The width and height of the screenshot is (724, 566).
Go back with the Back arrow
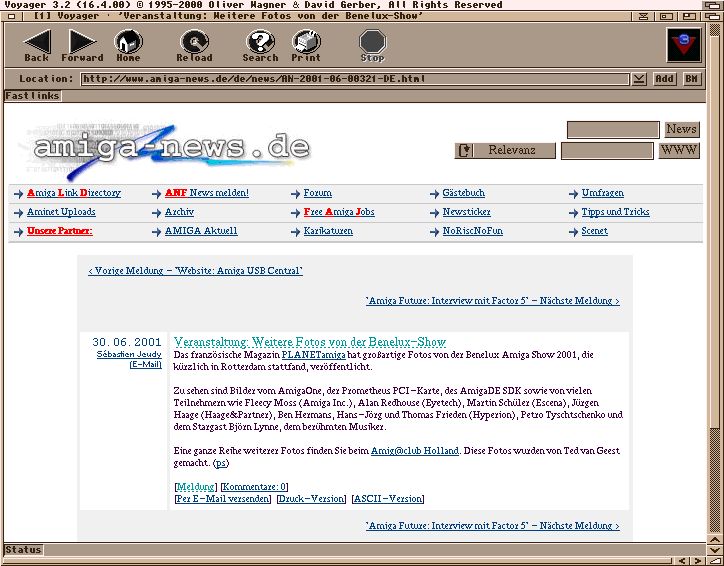[x=36, y=46]
